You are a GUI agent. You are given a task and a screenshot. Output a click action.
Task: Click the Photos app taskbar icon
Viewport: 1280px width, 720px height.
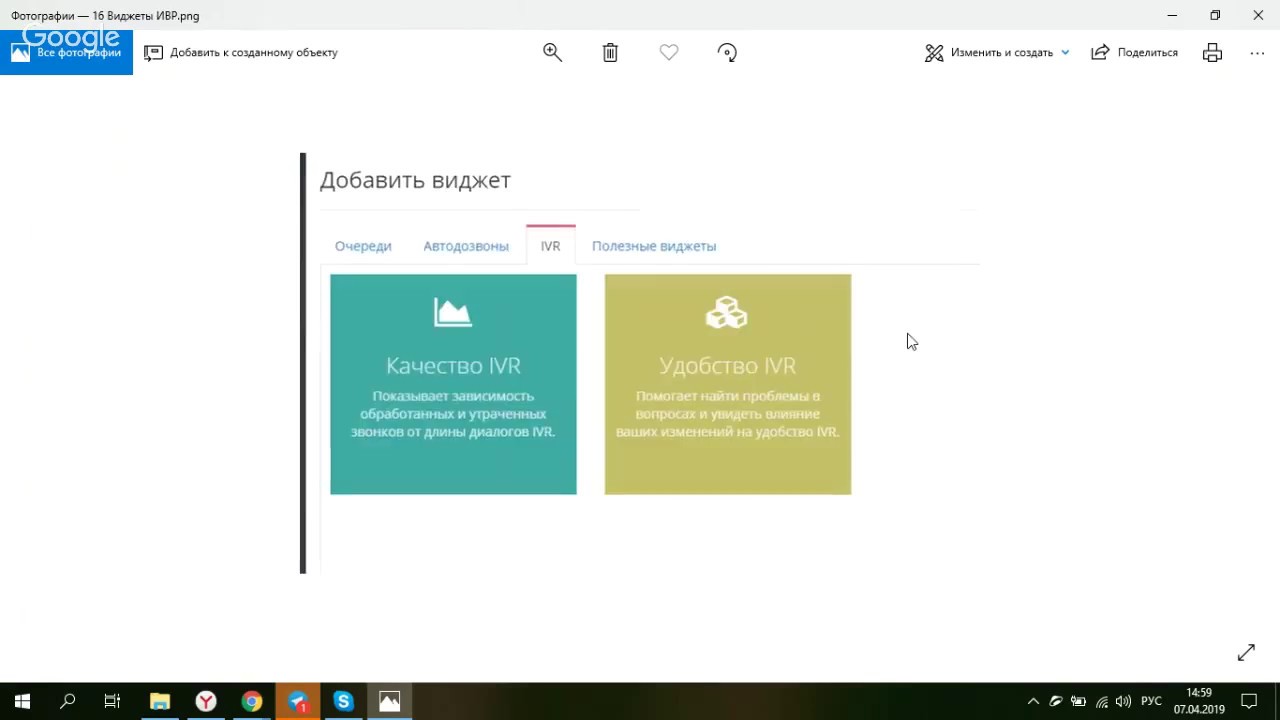point(390,701)
